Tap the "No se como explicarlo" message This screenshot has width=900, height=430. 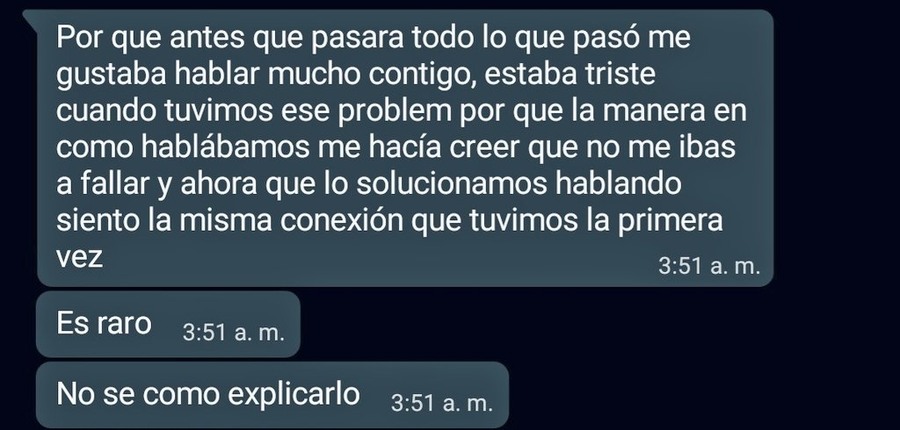coord(272,395)
